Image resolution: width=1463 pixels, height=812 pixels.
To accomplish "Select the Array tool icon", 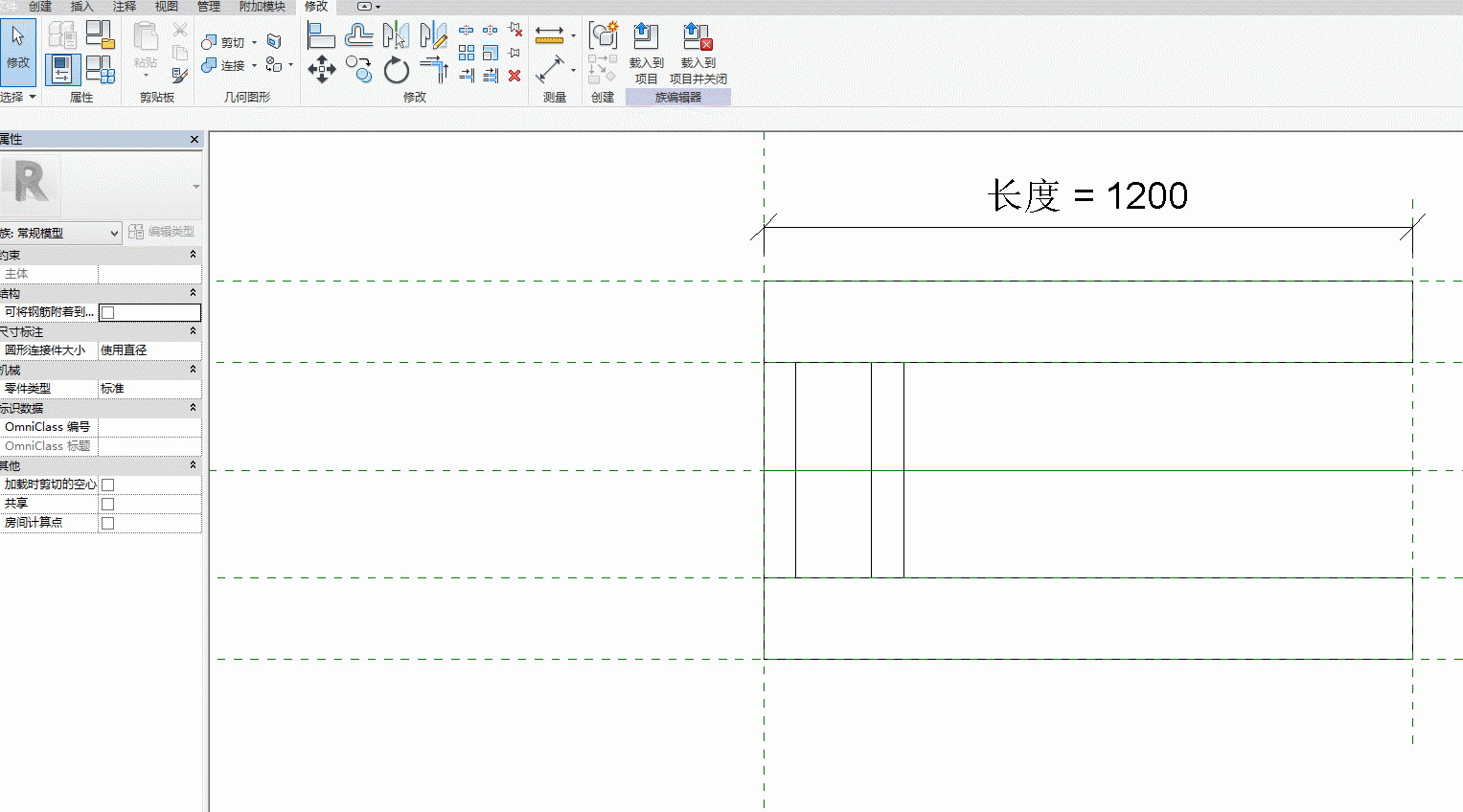I will [467, 53].
